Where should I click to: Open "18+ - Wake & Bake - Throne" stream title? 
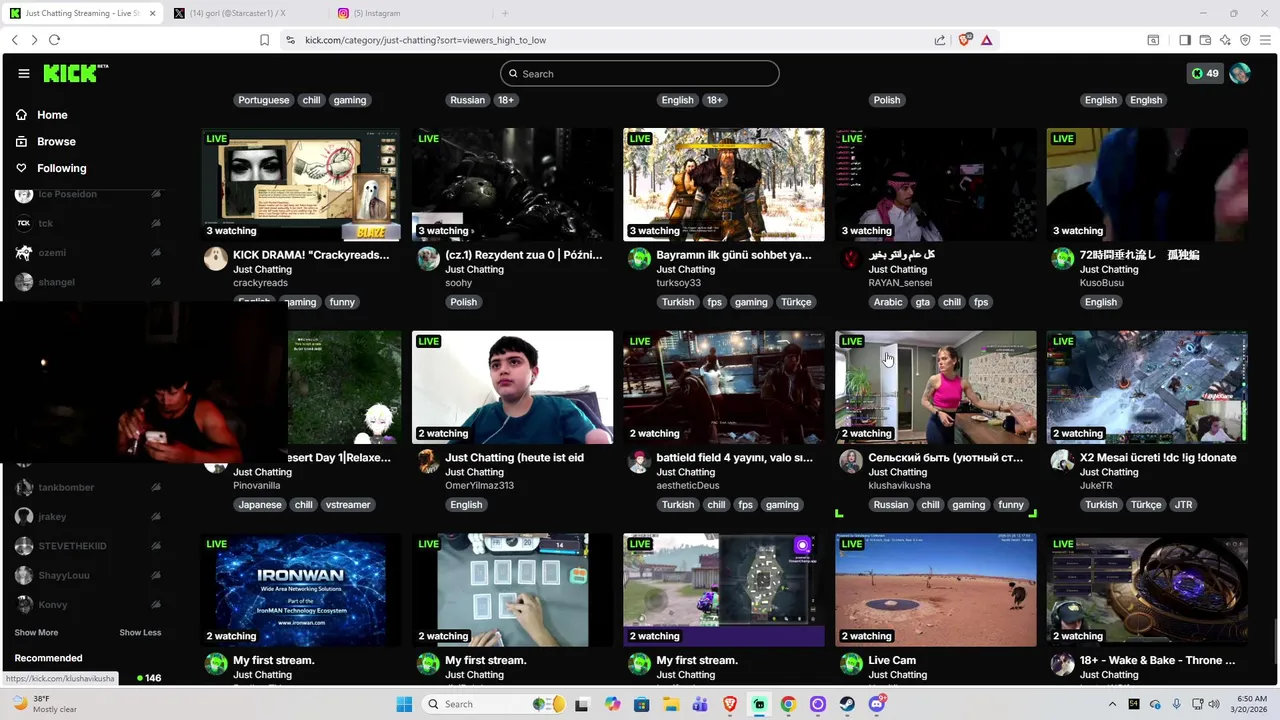1157,661
